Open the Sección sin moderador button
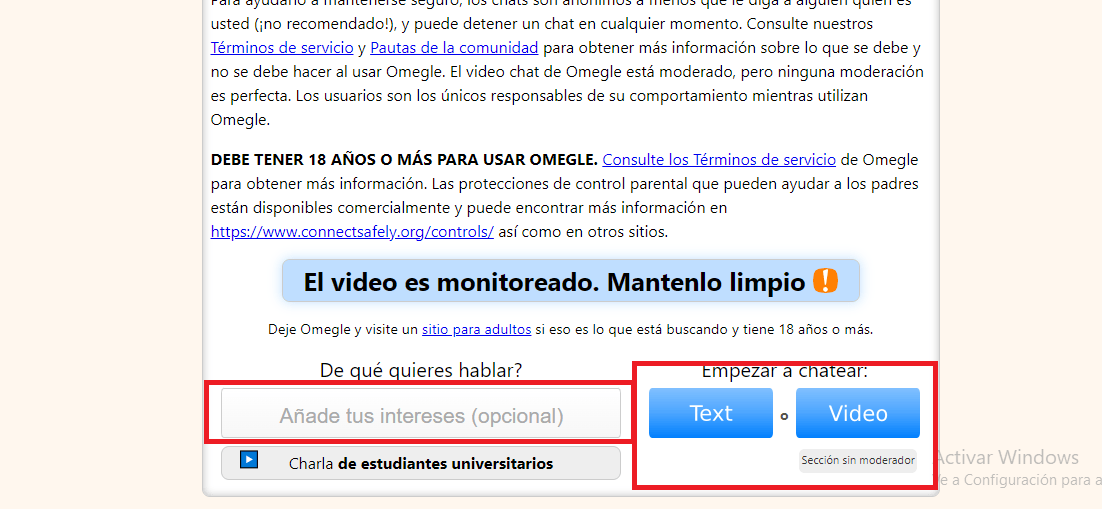1102x509 pixels. (x=858, y=460)
